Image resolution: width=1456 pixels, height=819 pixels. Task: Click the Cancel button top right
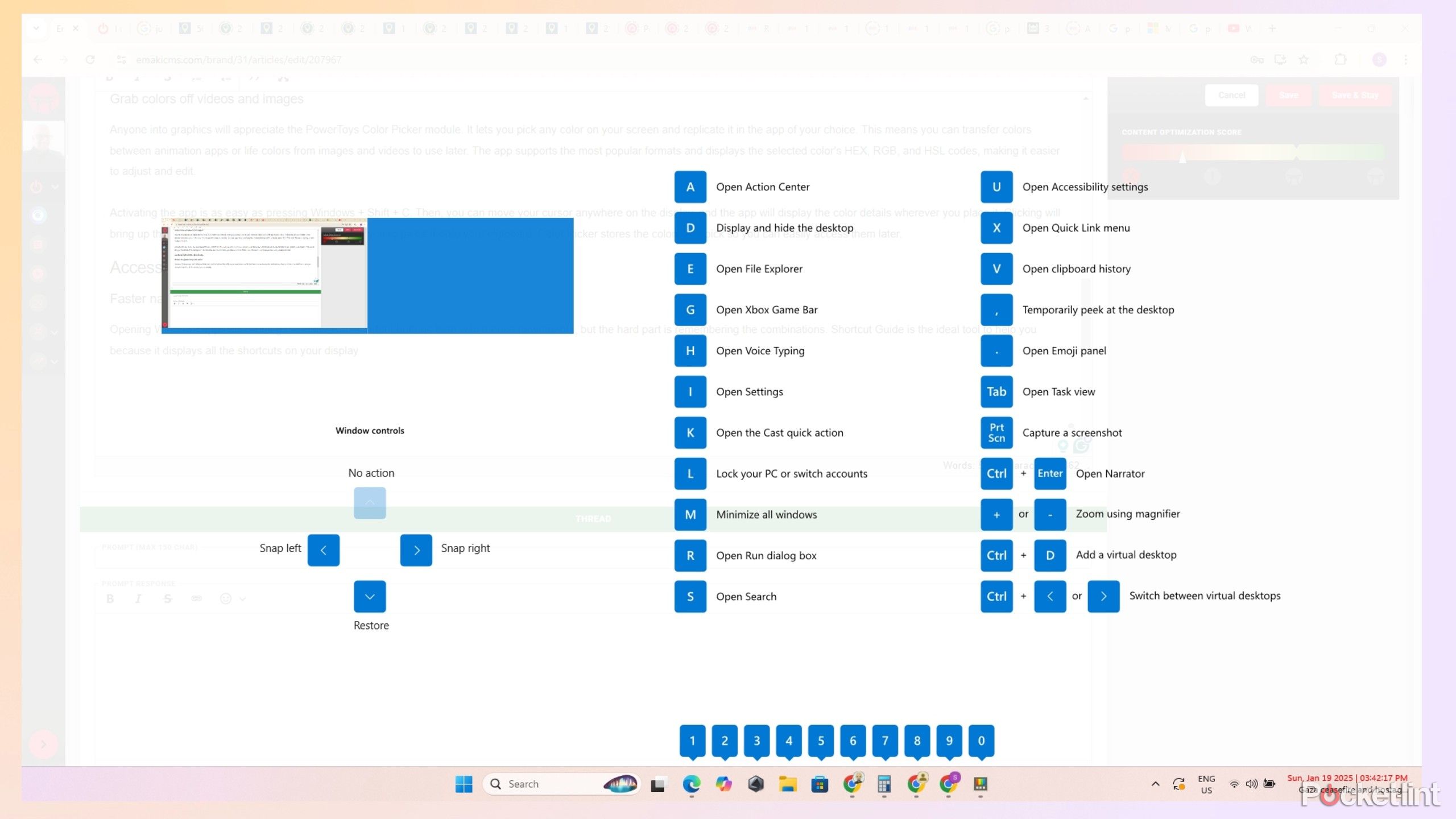coord(1232,95)
